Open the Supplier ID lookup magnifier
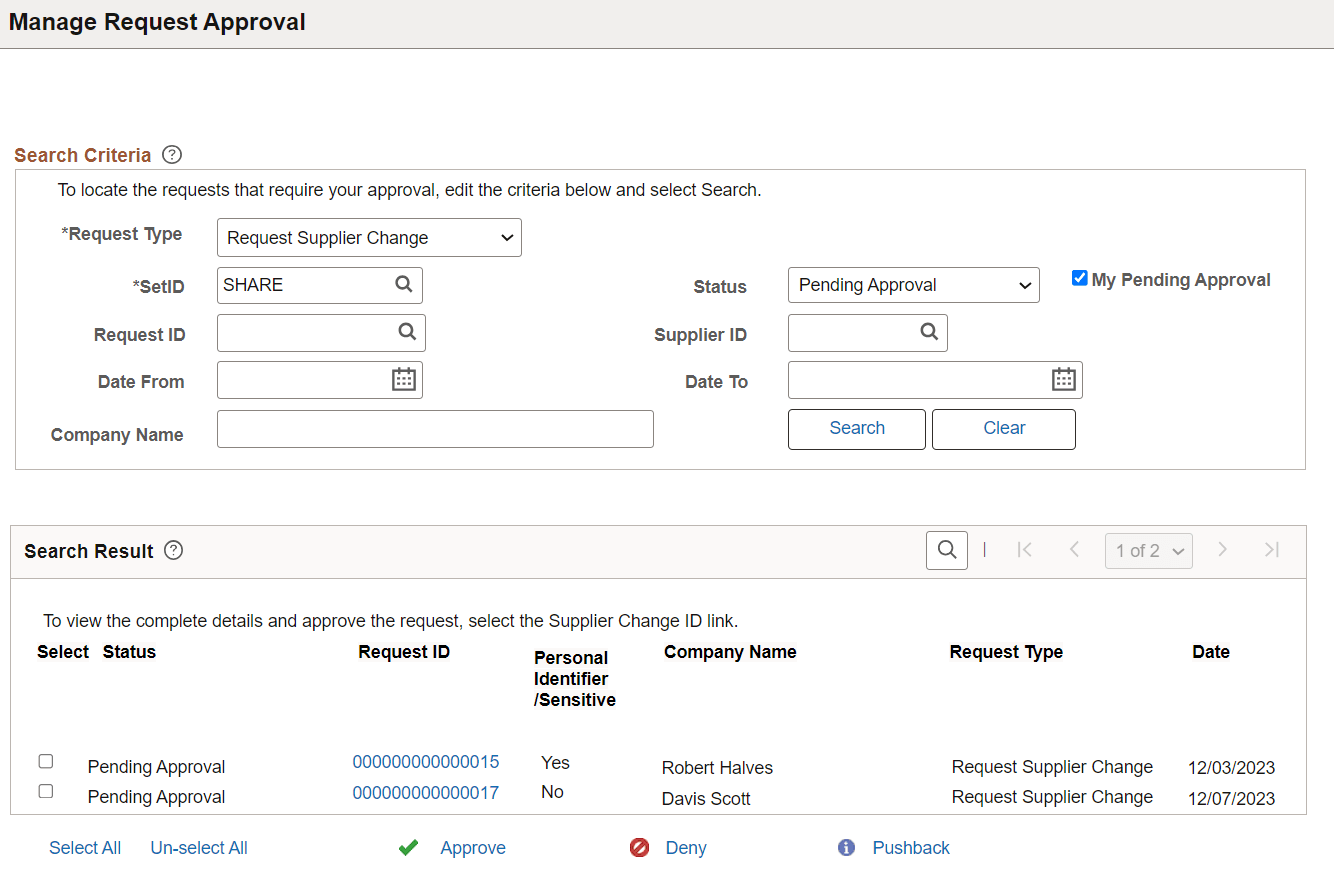This screenshot has width=1334, height=888. (x=928, y=332)
